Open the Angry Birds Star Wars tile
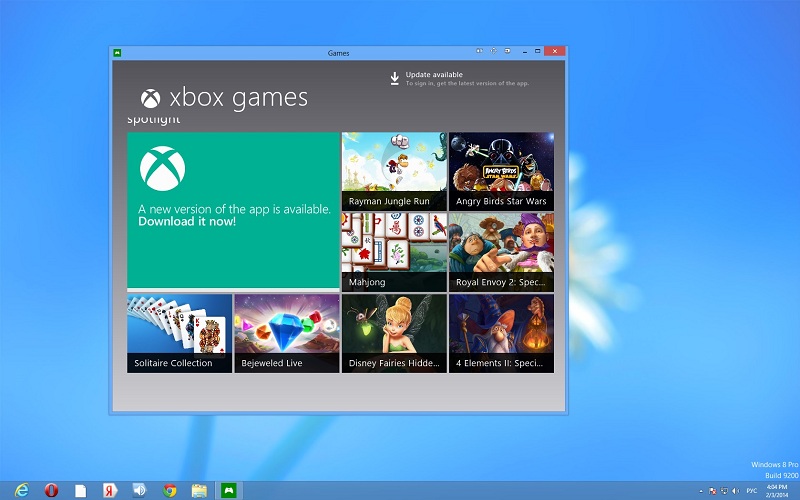 (x=501, y=171)
